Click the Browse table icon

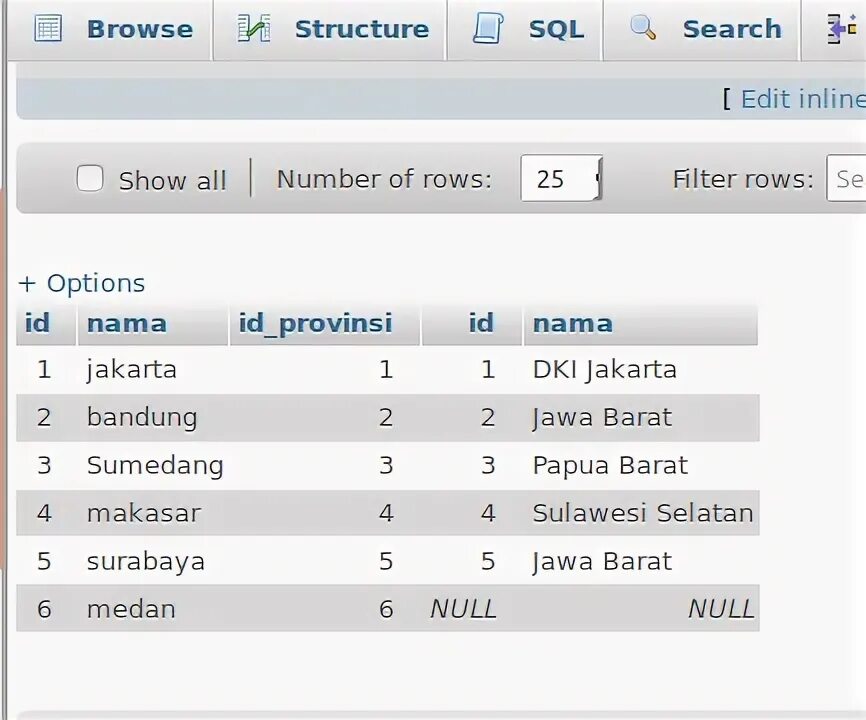(48, 29)
